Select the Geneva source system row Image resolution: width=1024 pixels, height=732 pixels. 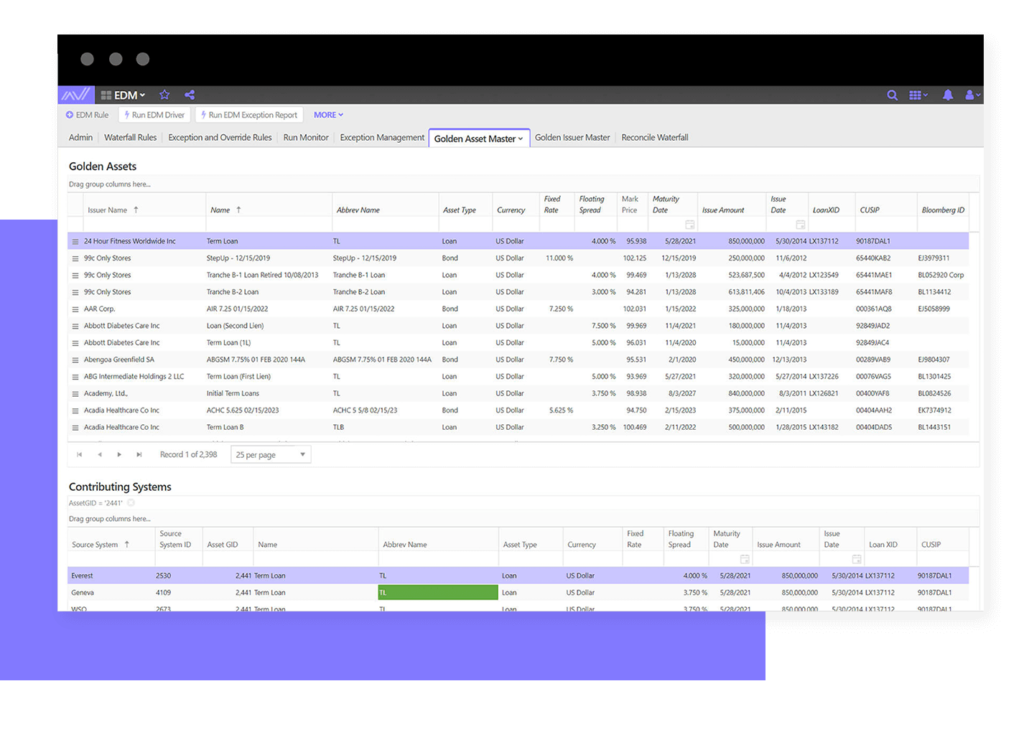pos(518,593)
